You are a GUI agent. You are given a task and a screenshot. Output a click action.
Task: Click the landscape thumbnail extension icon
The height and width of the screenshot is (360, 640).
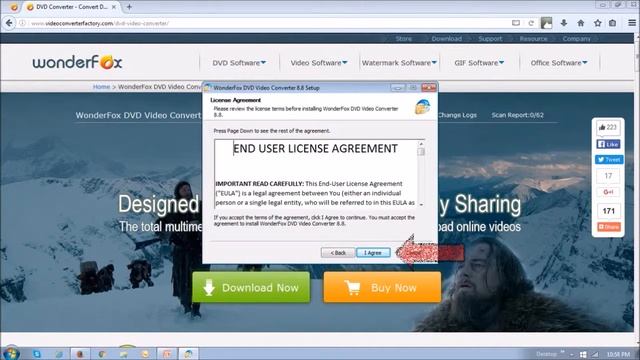tap(547, 23)
